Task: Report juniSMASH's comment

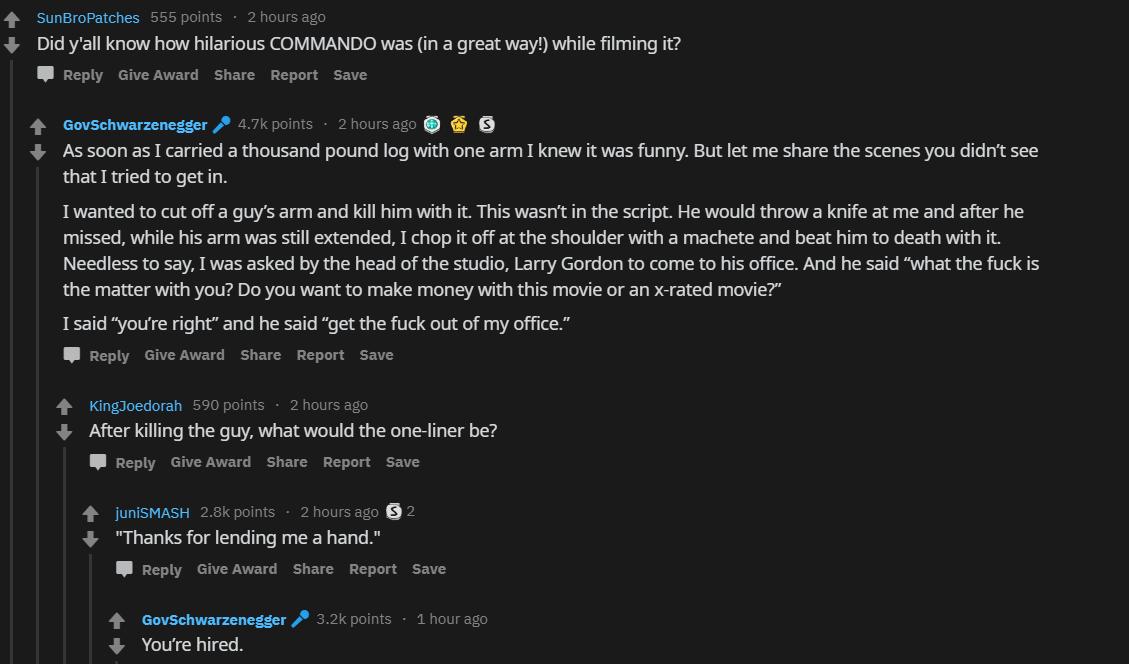Action: 372,569
